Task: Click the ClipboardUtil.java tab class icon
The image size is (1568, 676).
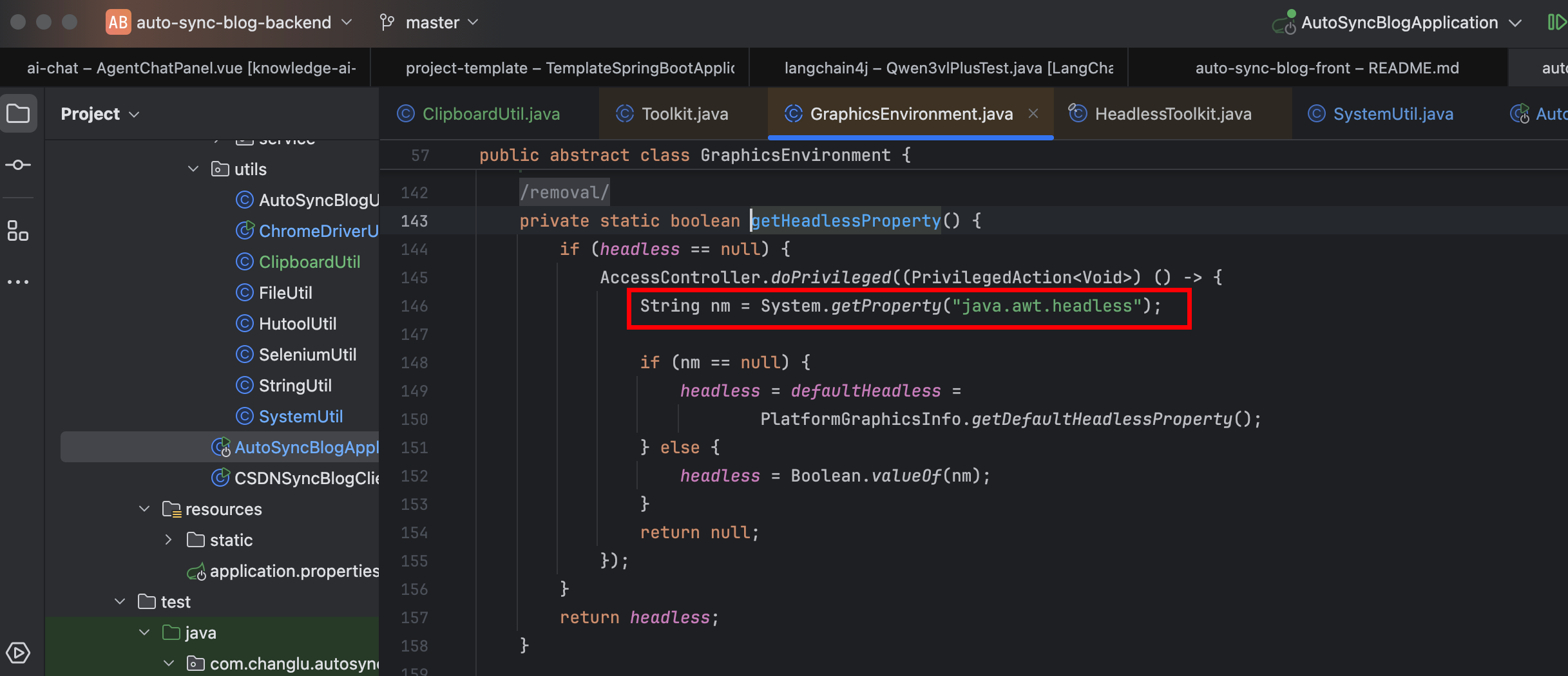Action: click(406, 114)
